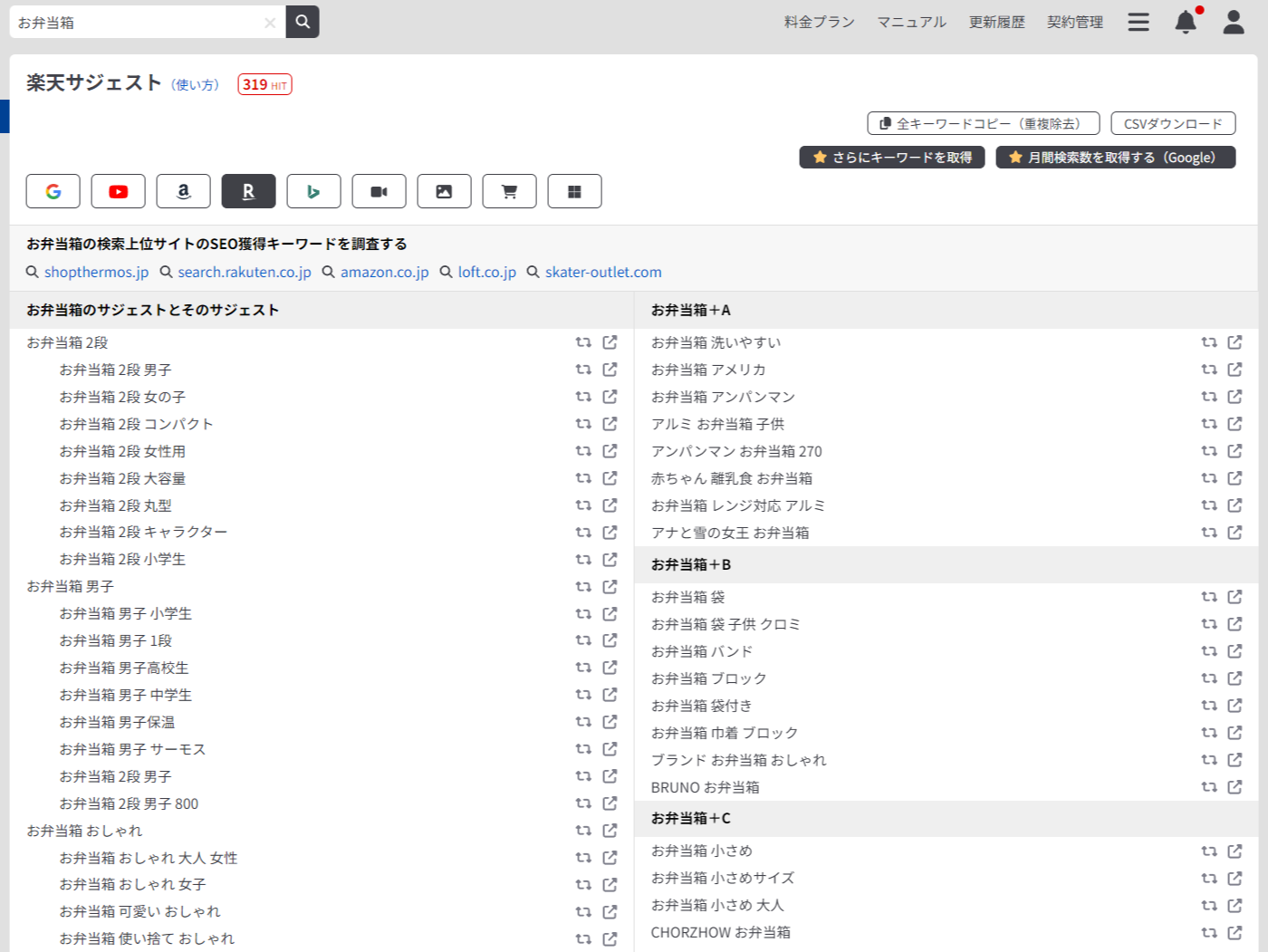The image size is (1268, 952).
Task: Switch to YouTube suggest tab
Action: pos(119,191)
